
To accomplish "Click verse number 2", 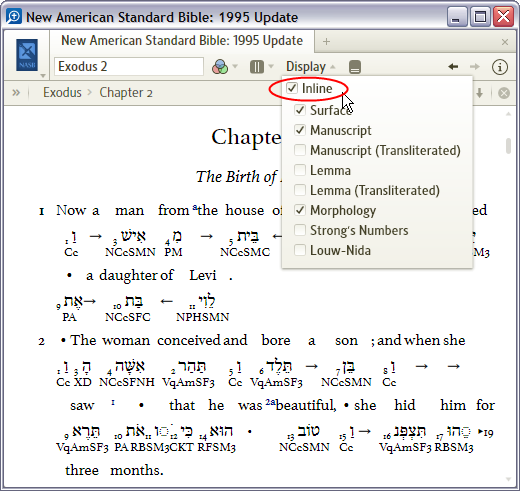I will tap(41, 342).
